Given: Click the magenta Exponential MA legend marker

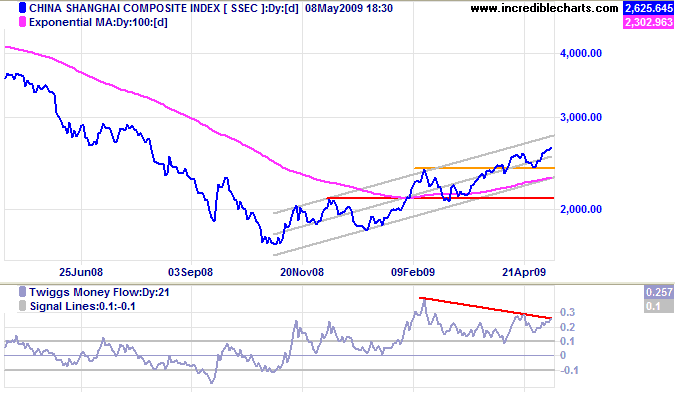Looking at the screenshot, I should click(x=22, y=22).
